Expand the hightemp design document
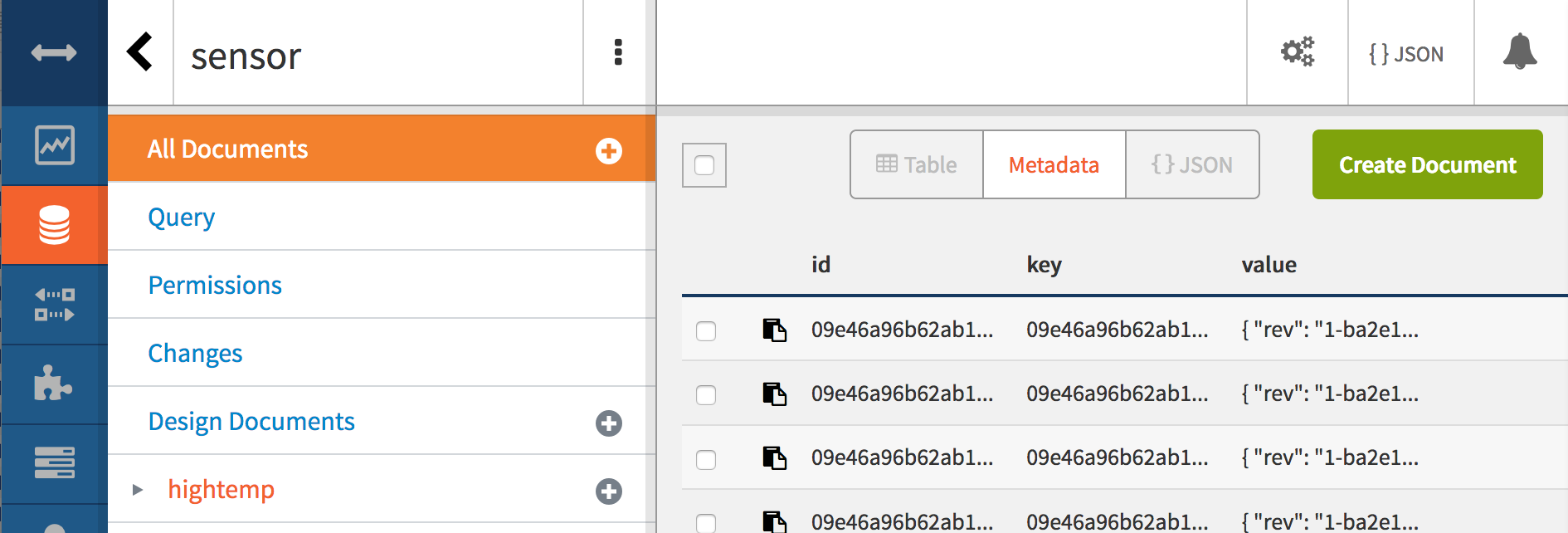Screen dimensions: 1568x533 point(138,490)
